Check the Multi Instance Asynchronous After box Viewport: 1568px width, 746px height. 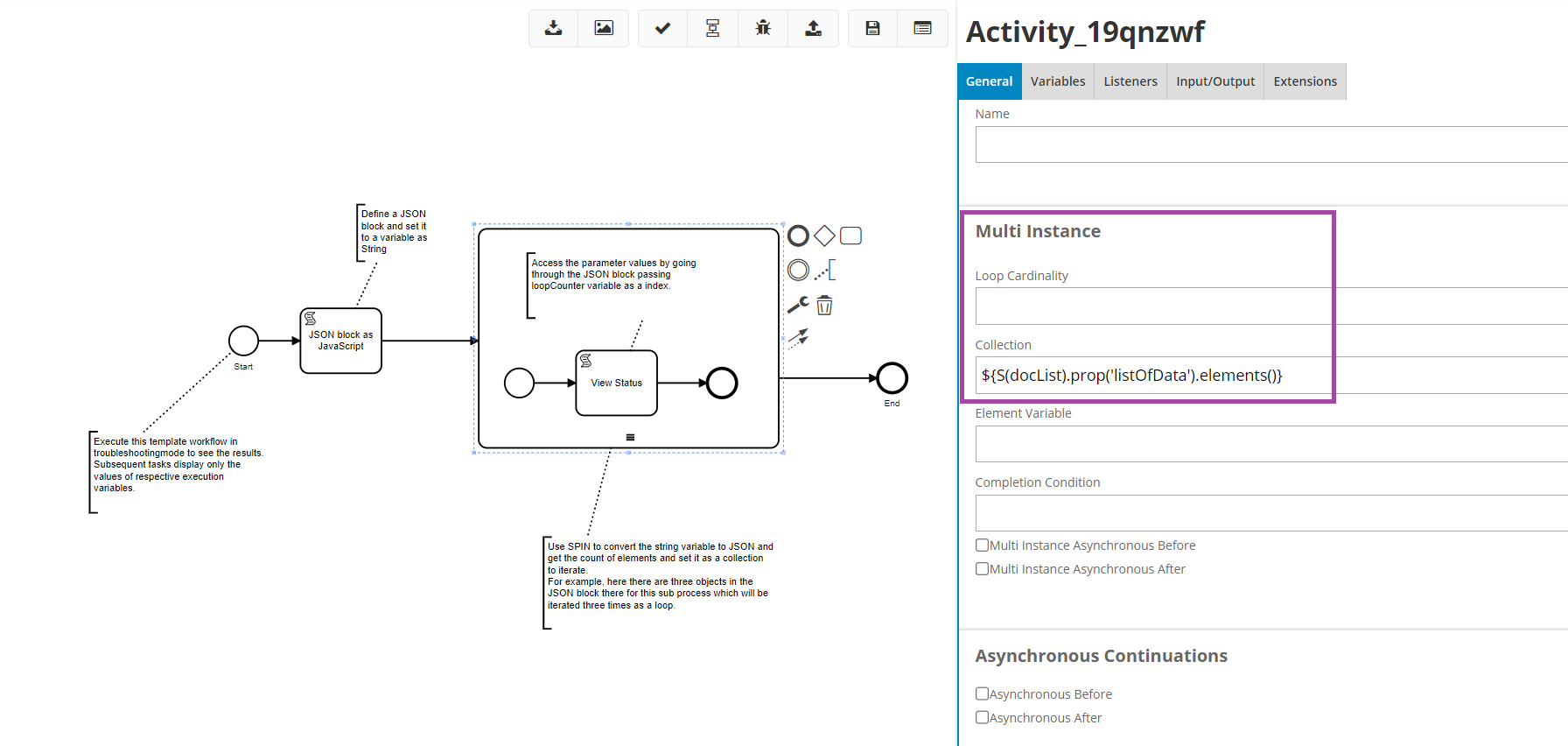(x=983, y=569)
